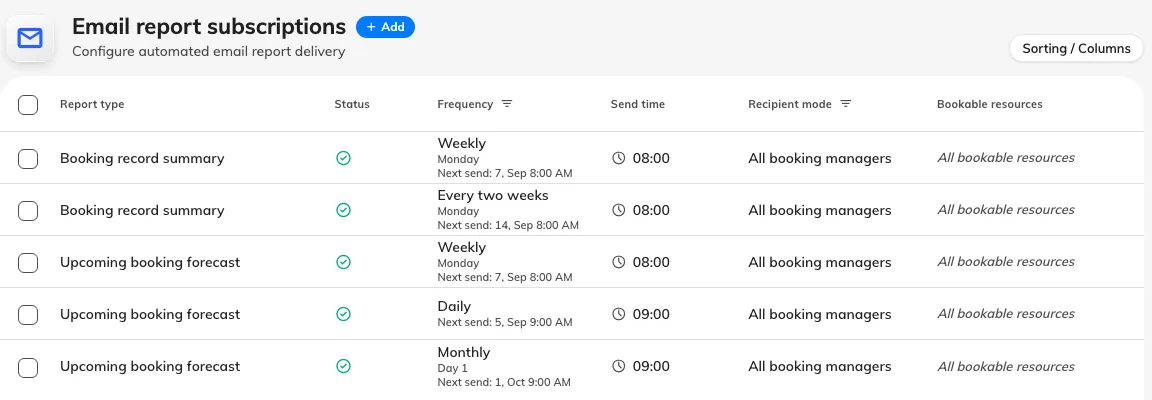Image resolution: width=1152 pixels, height=400 pixels.
Task: Click the 09:00 send time in the Daily row
Action: pos(651,314)
